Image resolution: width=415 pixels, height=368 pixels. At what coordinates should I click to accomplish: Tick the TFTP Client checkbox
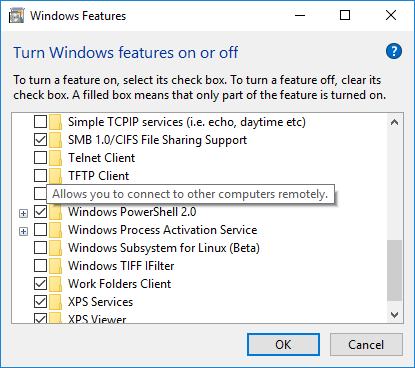pyautogui.click(x=40, y=175)
